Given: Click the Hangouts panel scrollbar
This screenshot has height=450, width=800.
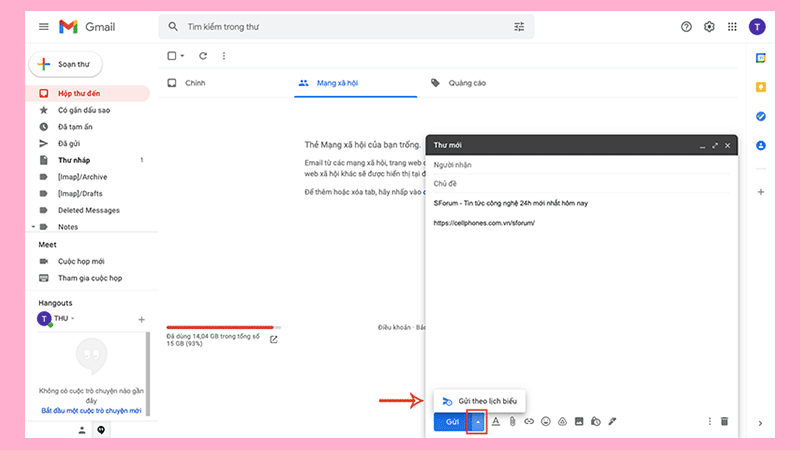Looking at the screenshot, I should (148, 373).
